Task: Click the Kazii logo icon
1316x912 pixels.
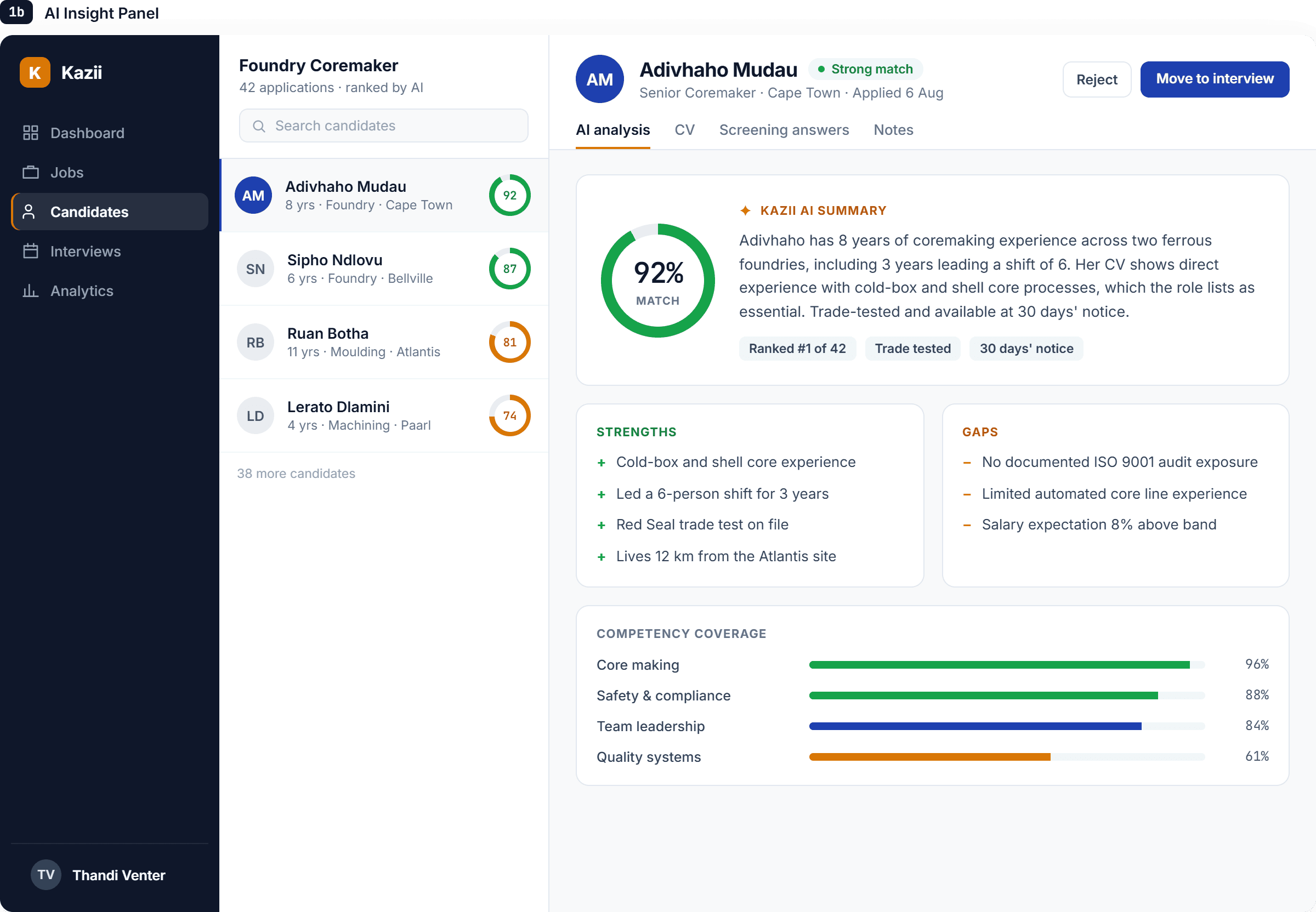Action: click(x=35, y=72)
